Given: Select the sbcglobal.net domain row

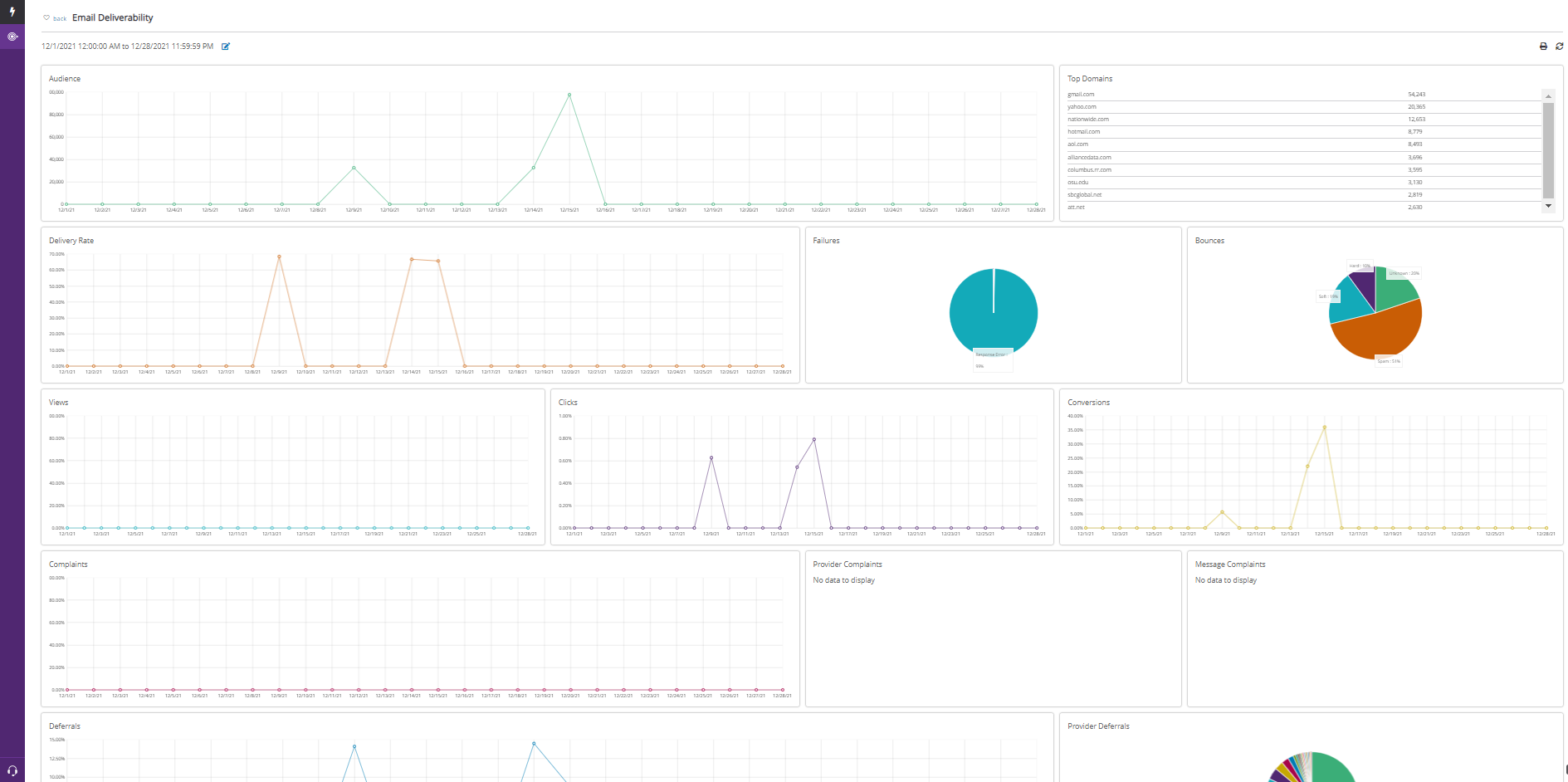Looking at the screenshot, I should point(1303,194).
